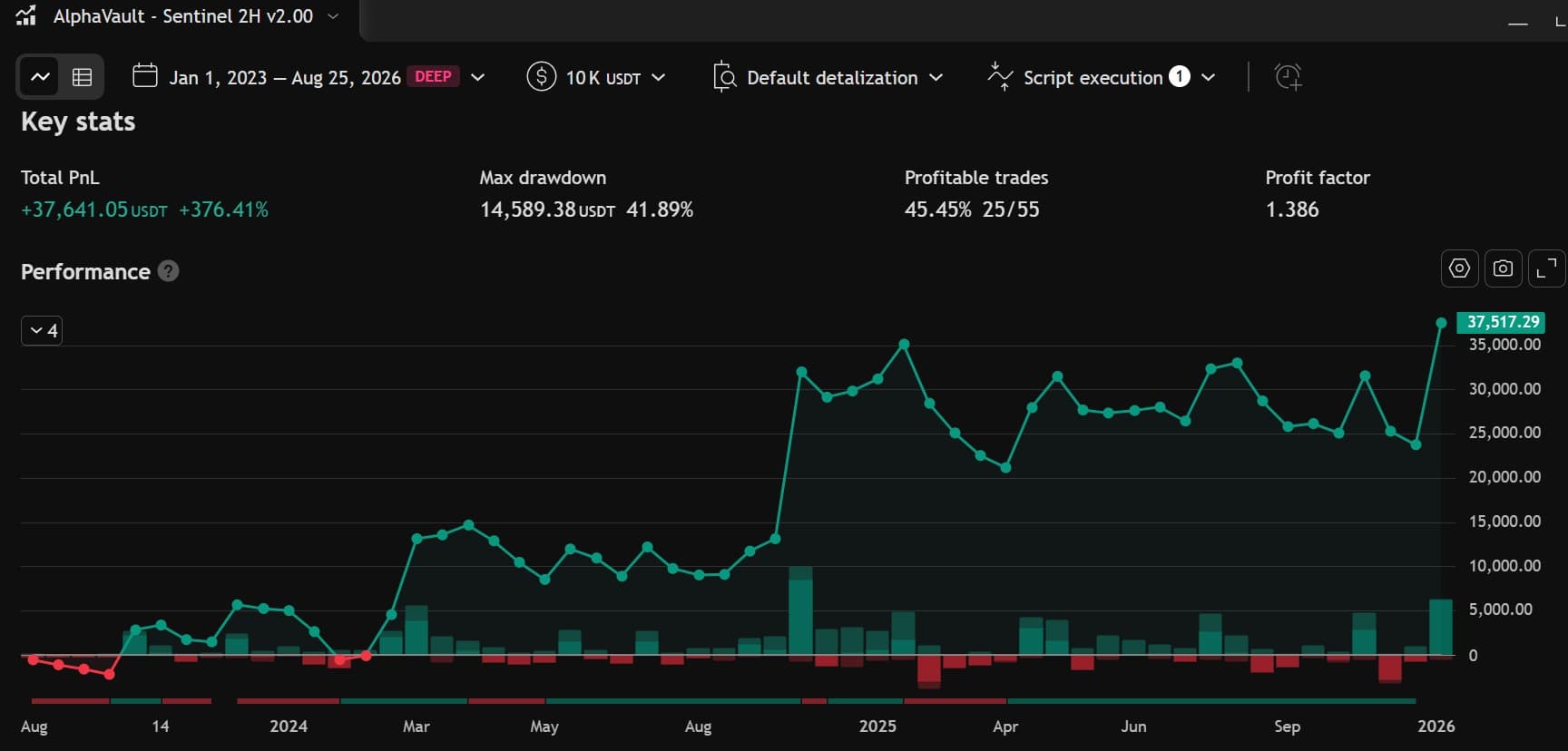Expand the date range chevron
This screenshot has height=751, width=1568.
(477, 78)
